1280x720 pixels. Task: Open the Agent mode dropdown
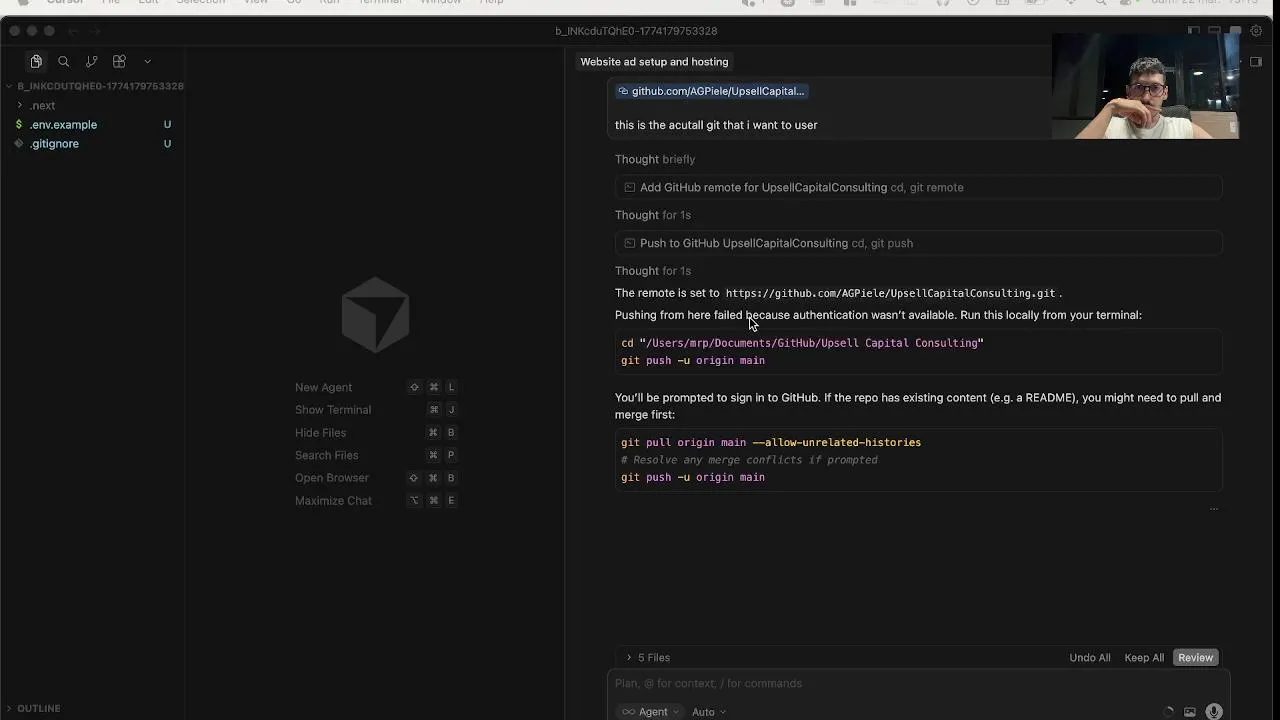click(x=651, y=712)
